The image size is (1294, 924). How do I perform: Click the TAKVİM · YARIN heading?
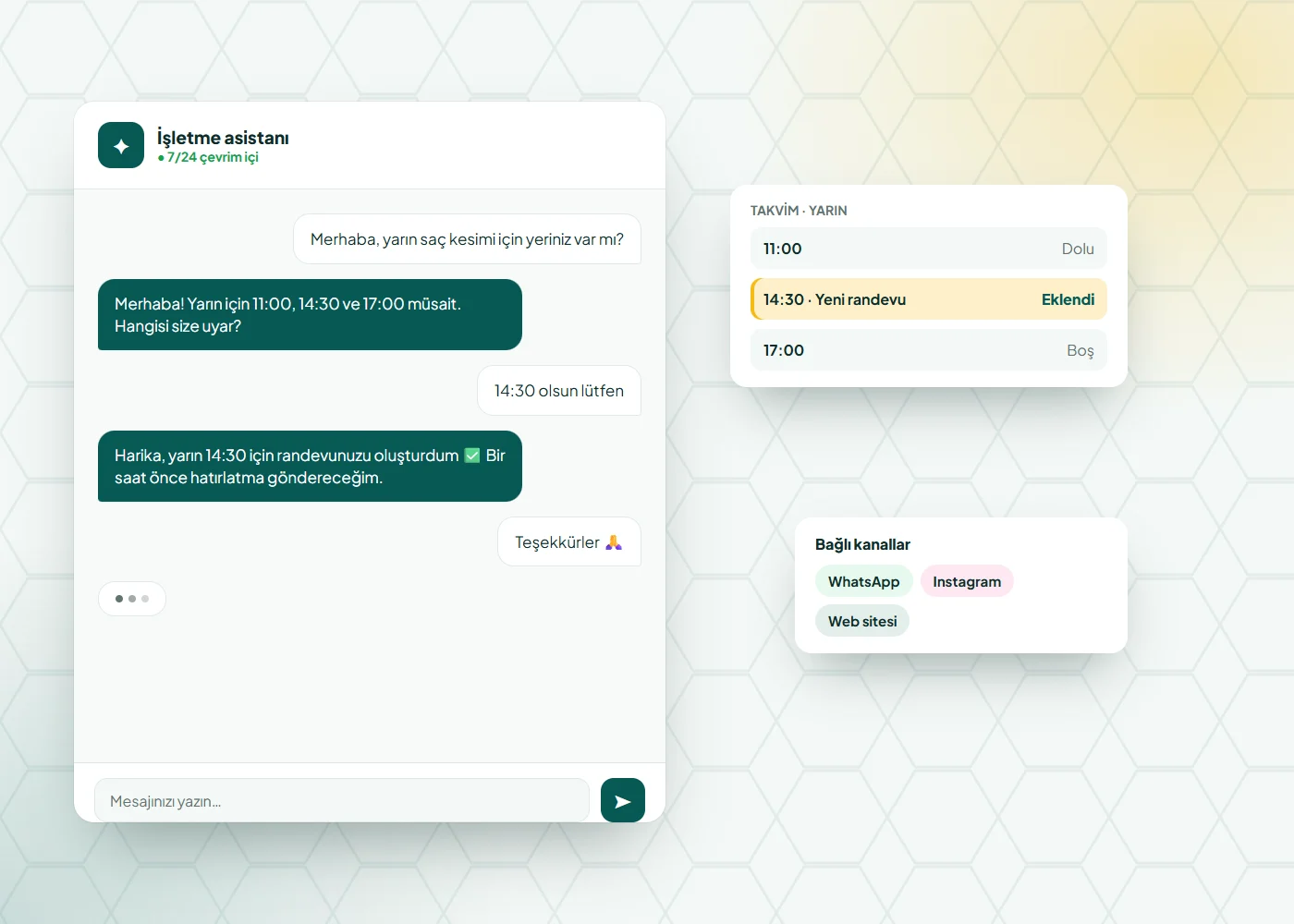[799, 211]
